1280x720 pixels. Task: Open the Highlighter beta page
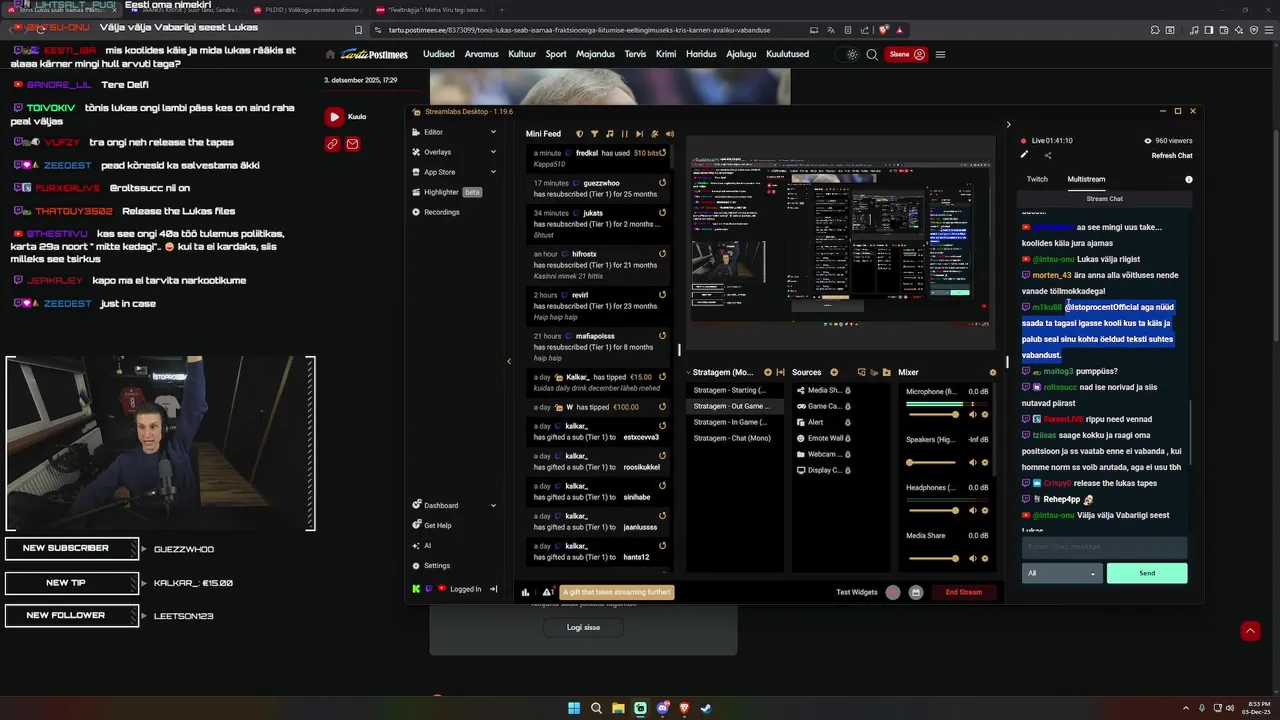coord(446,192)
